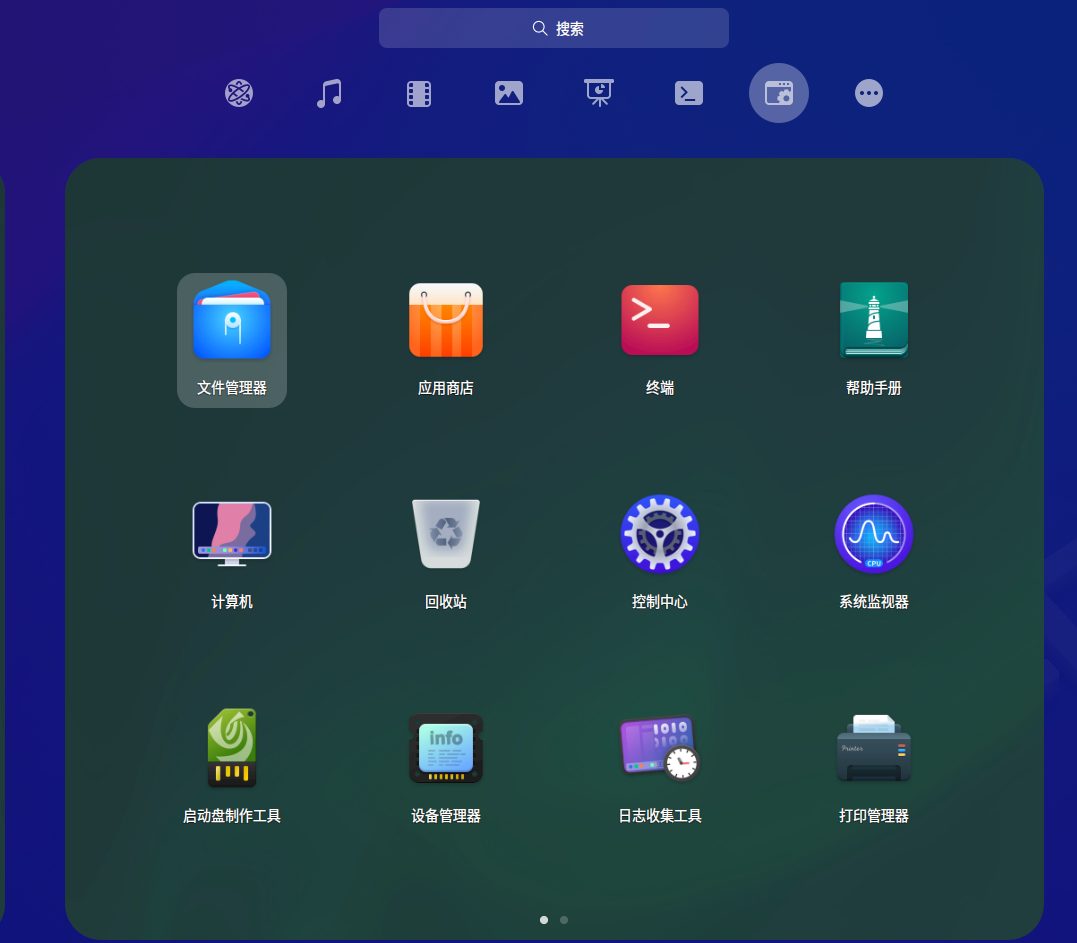The image size is (1077, 943).
Task: Click the 启动盘制作工具 label text
Action: 232,816
